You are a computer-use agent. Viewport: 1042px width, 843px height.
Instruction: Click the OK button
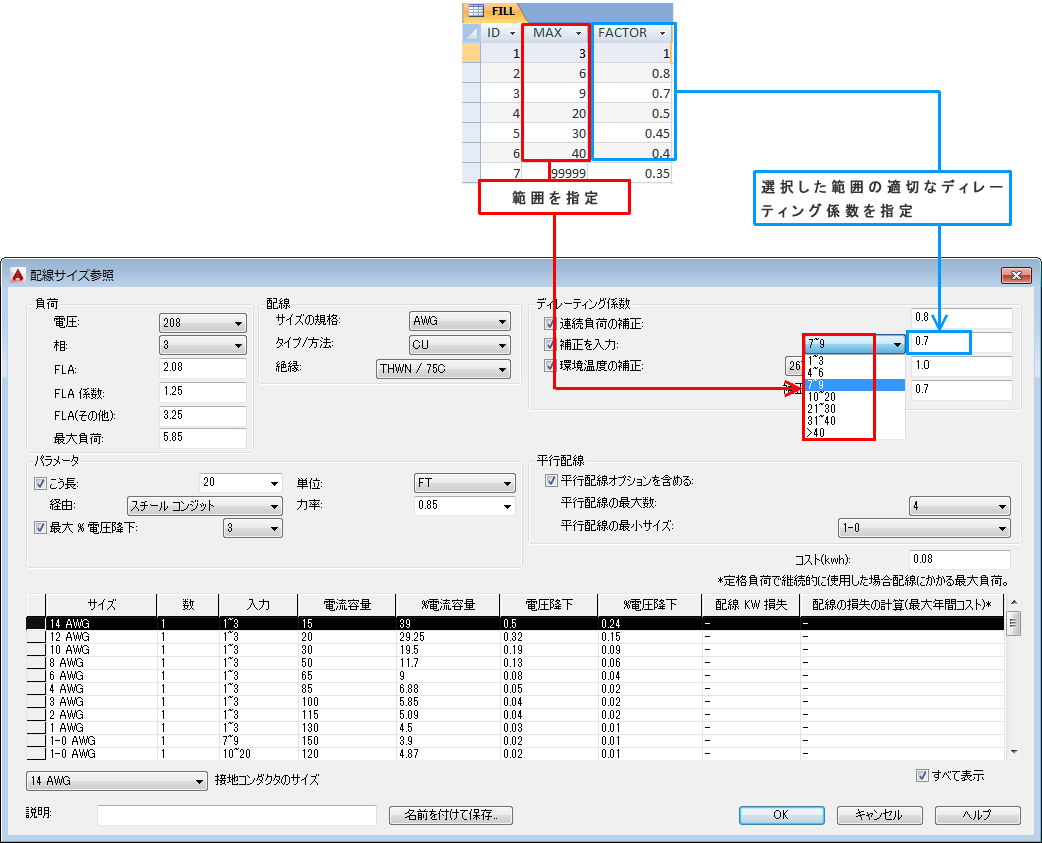(x=782, y=815)
